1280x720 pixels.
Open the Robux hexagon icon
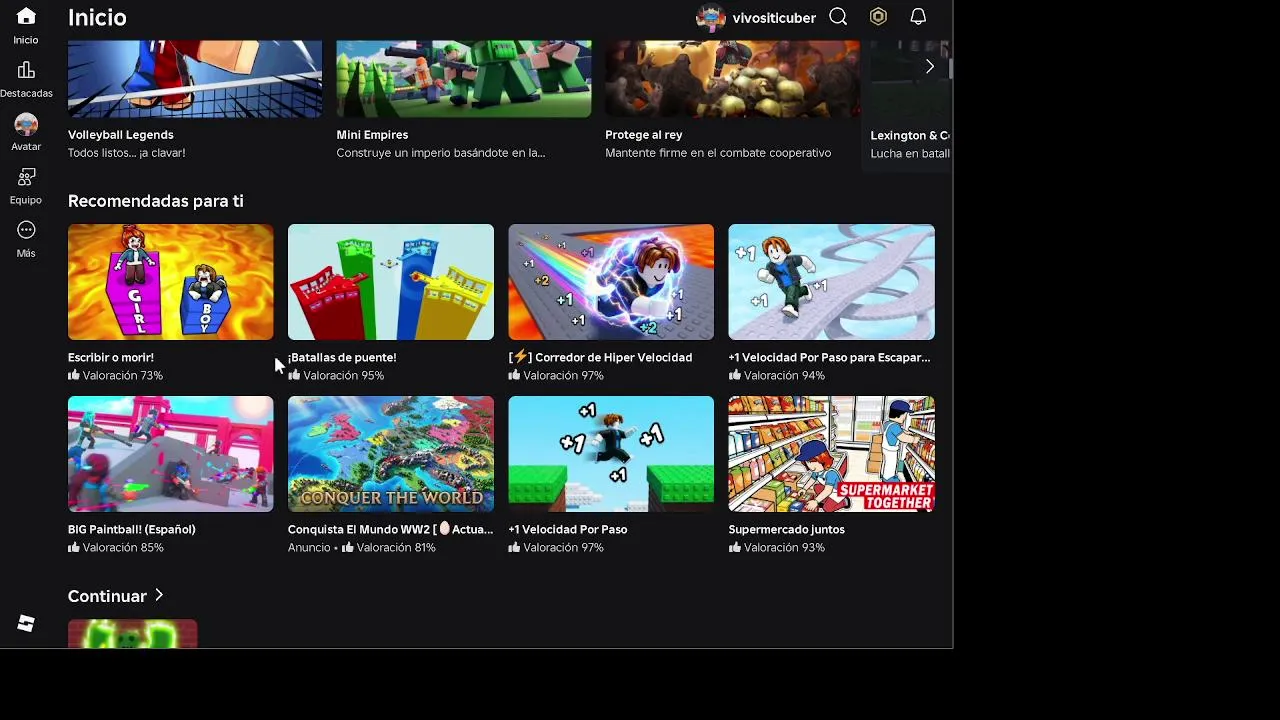point(878,17)
